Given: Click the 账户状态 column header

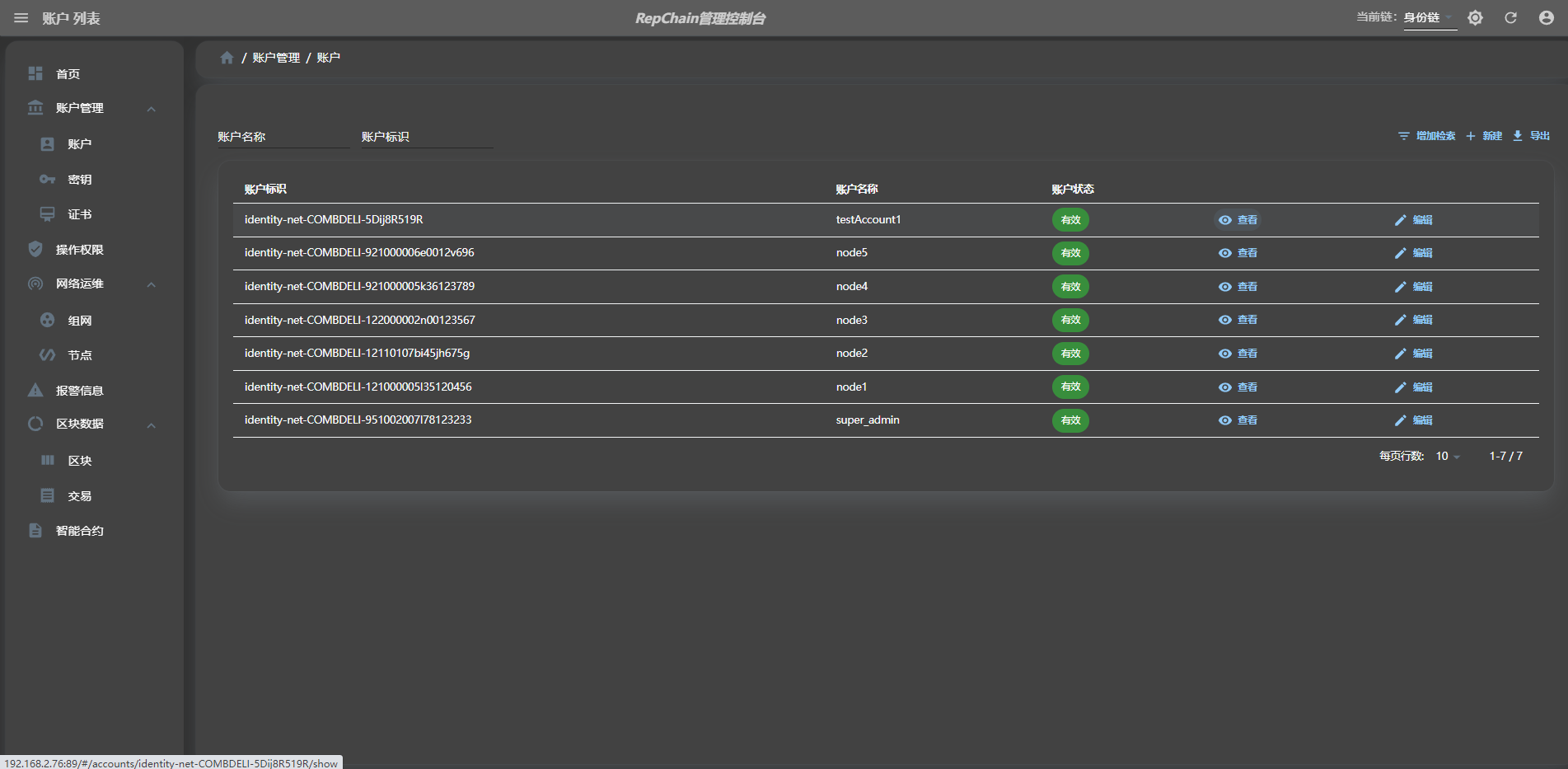Looking at the screenshot, I should pyautogui.click(x=1073, y=189).
